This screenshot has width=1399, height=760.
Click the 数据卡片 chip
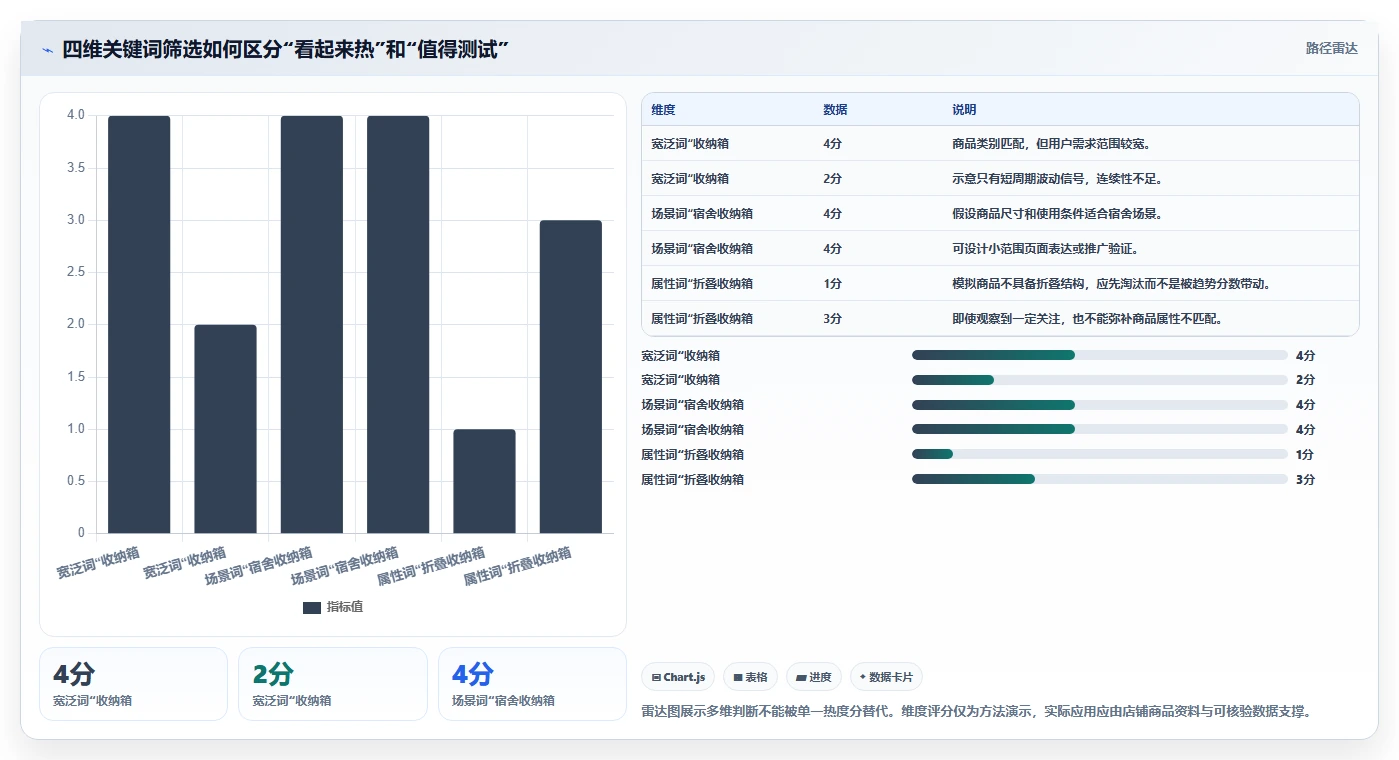click(886, 677)
